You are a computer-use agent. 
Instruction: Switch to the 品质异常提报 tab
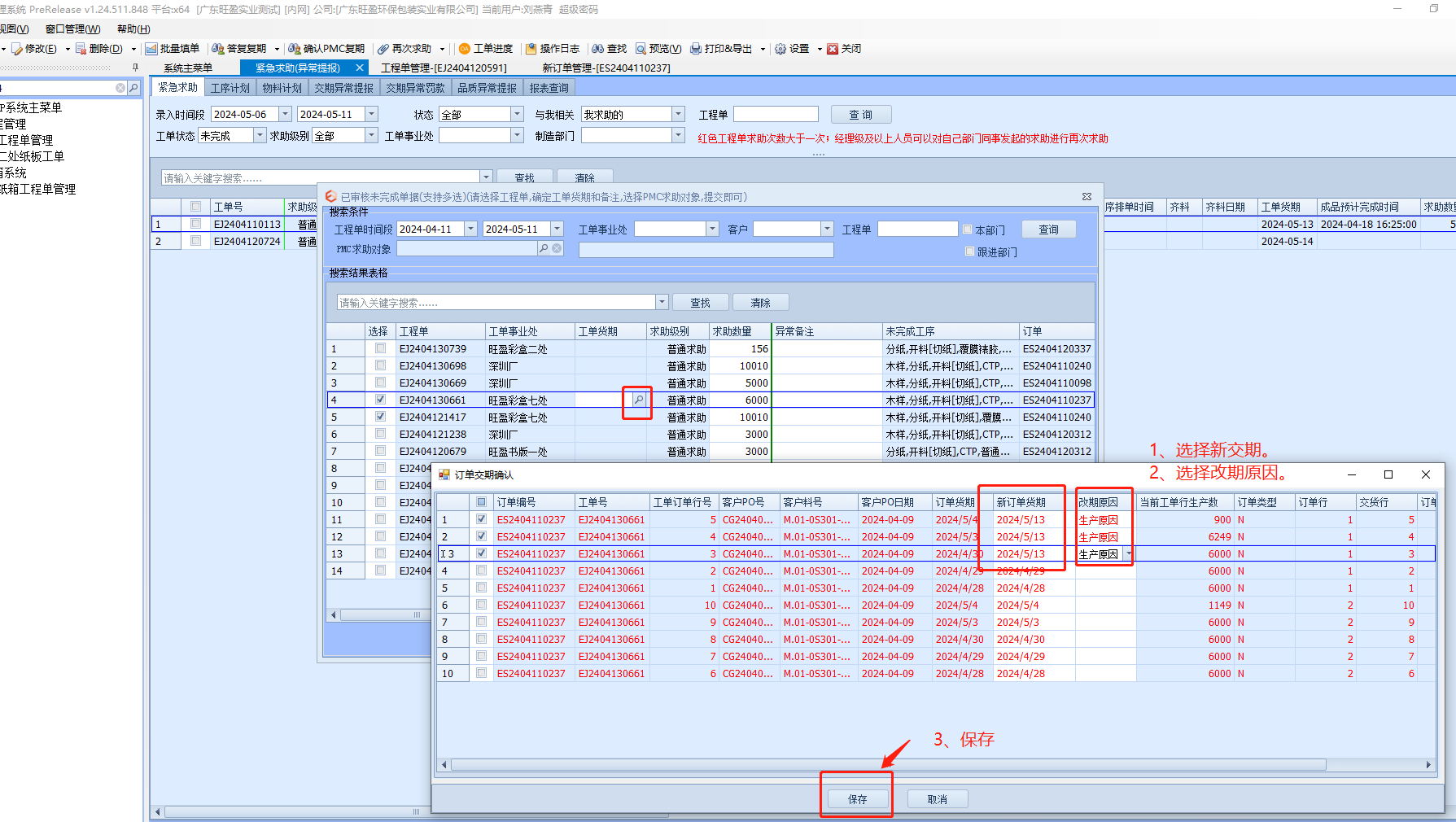tap(487, 88)
